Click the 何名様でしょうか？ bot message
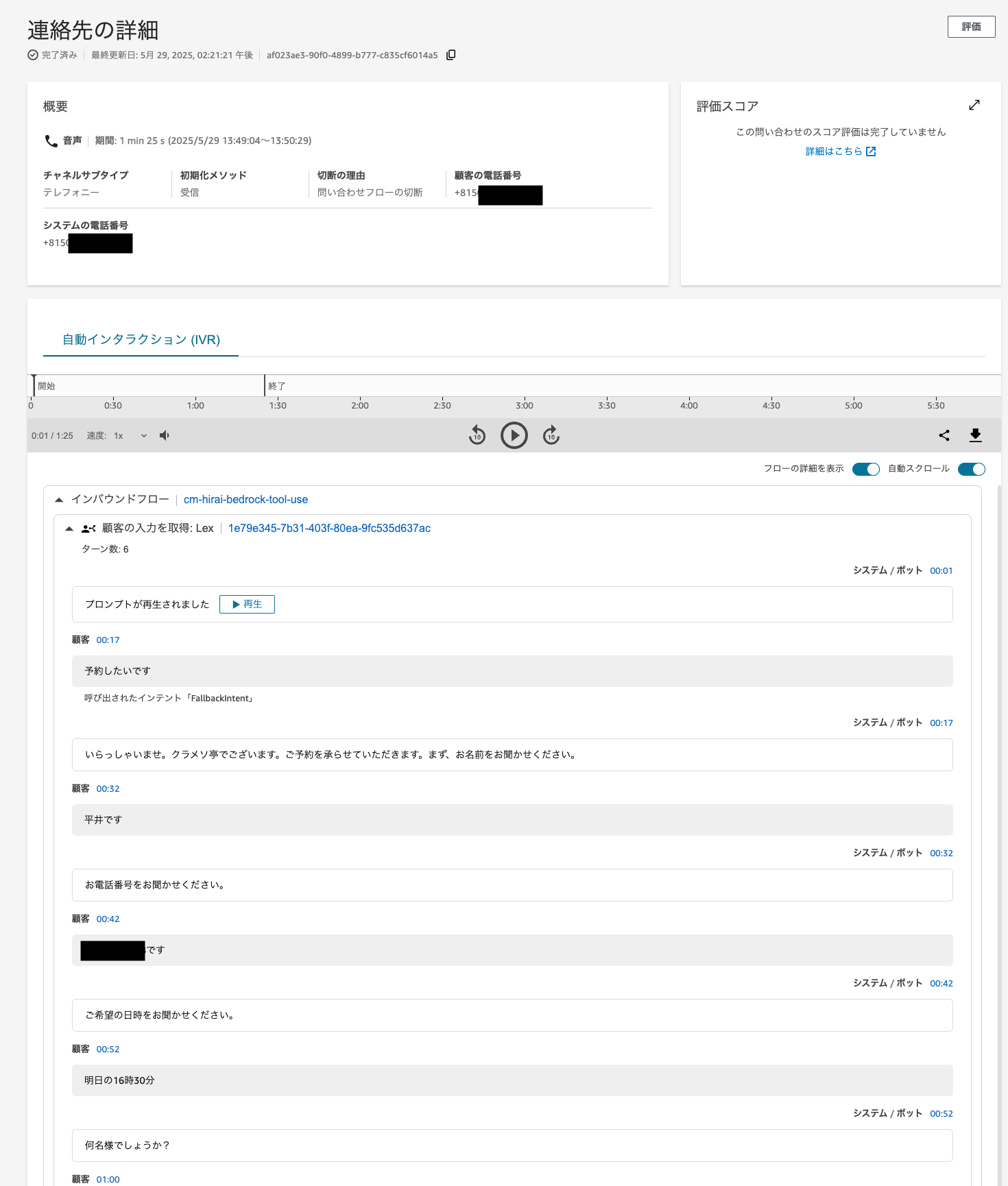This screenshot has width=1008, height=1186. tap(512, 1146)
